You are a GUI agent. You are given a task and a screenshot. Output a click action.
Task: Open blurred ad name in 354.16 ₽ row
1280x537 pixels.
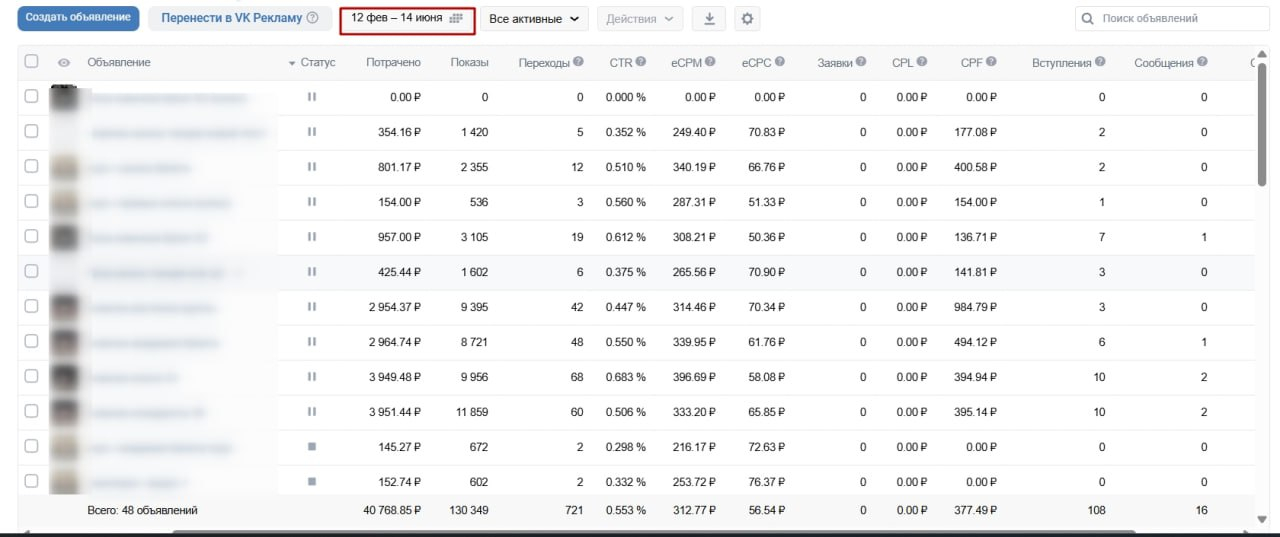(x=178, y=132)
